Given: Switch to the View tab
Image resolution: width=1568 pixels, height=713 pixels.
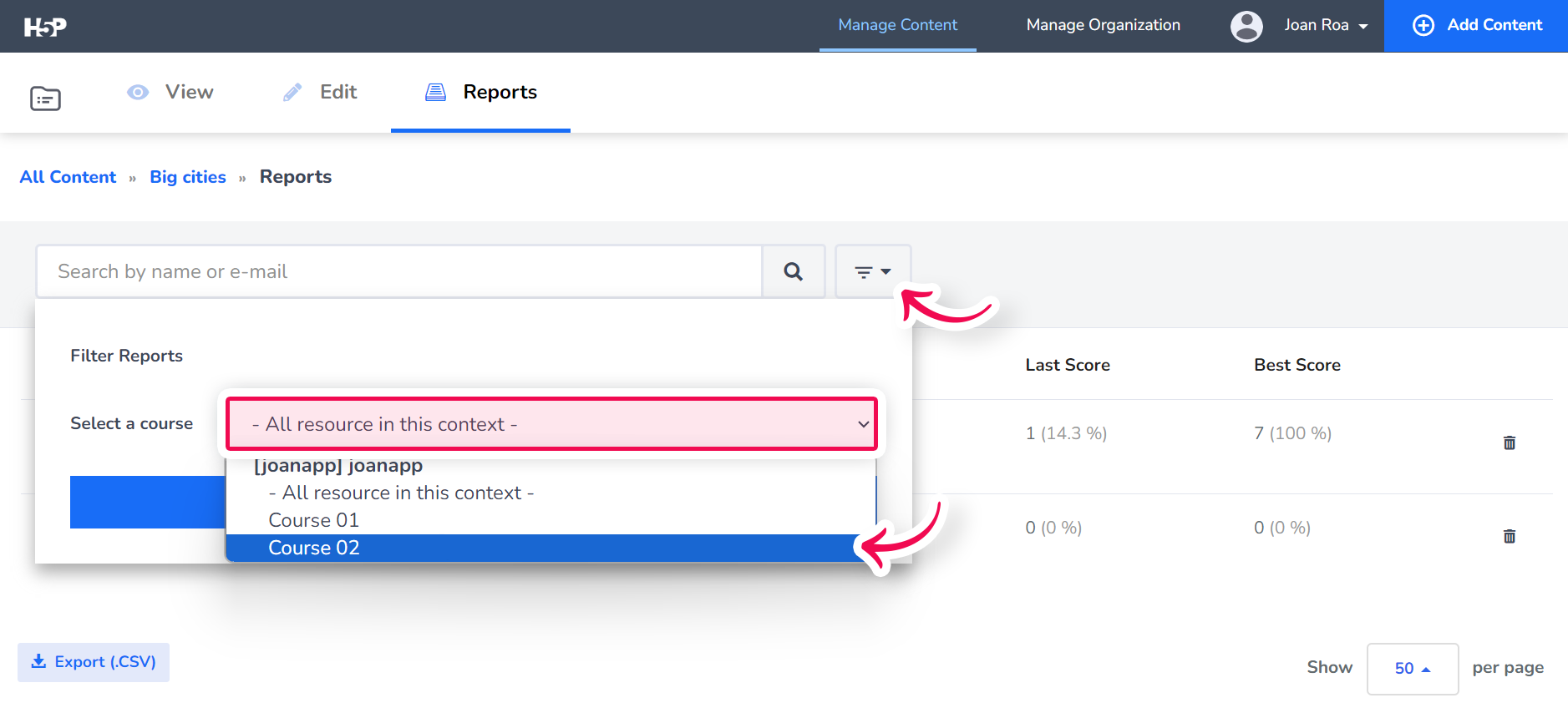Looking at the screenshot, I should point(170,92).
